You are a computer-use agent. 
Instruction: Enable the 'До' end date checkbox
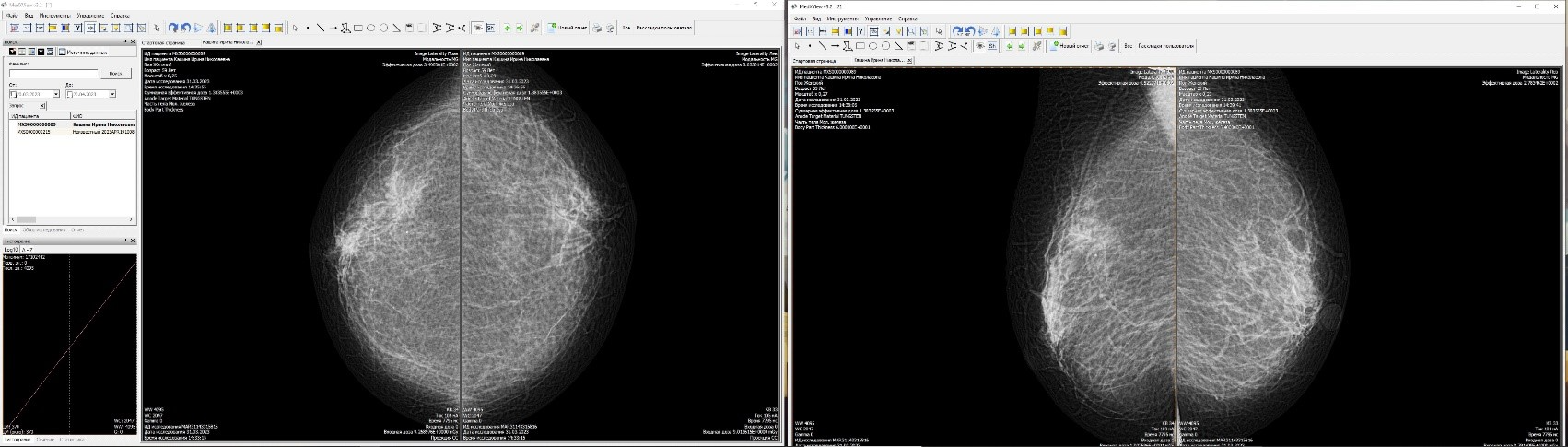(70, 94)
